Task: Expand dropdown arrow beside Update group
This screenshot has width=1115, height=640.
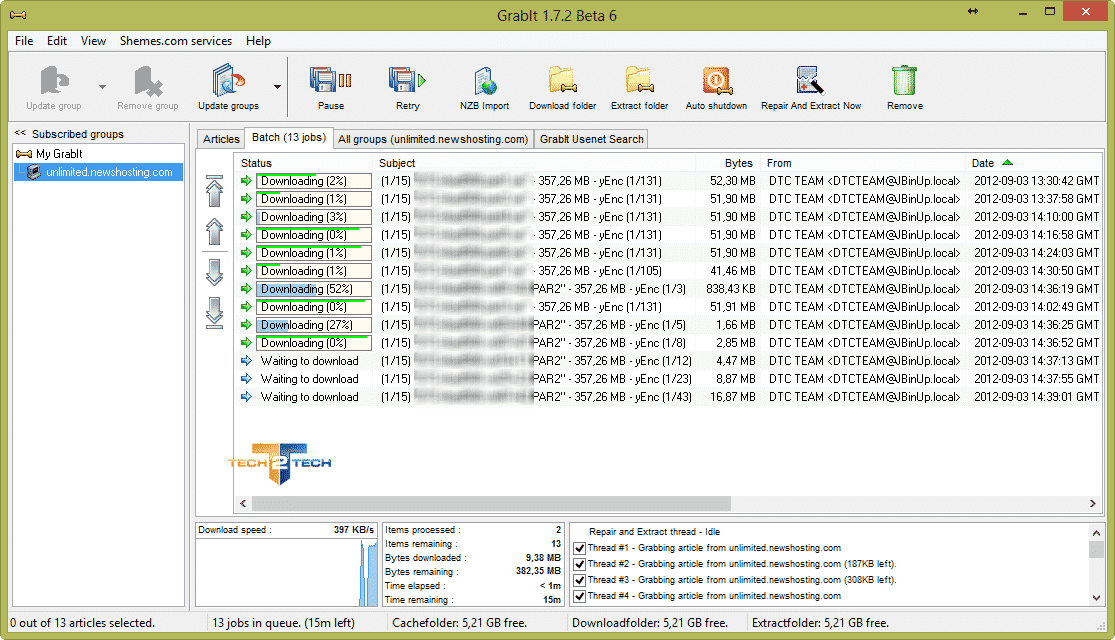Action: (x=102, y=87)
